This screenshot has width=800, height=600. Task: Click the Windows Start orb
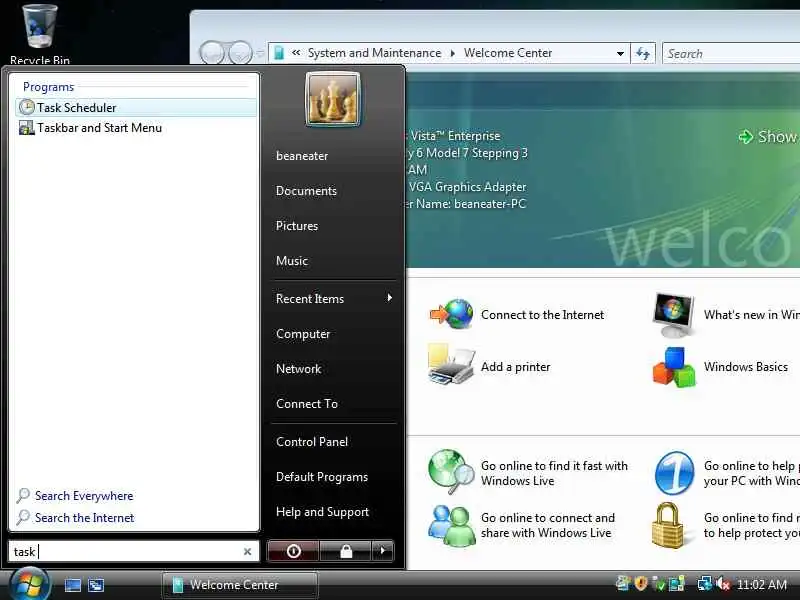[x=29, y=584]
